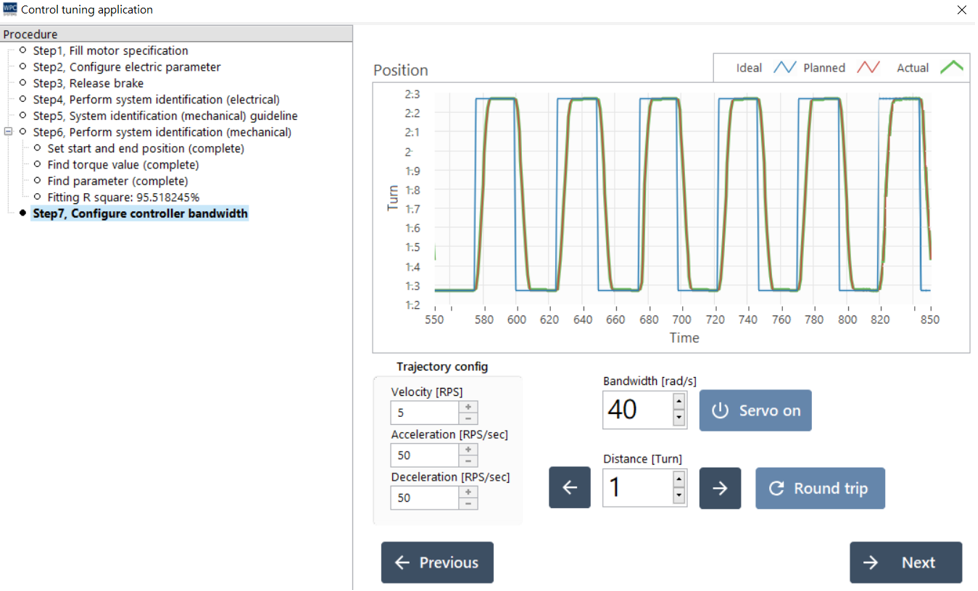Viewport: 978px width, 591px height.
Task: Decrease Deceleration using its down spinner
Action: pyautogui.click(x=469, y=502)
